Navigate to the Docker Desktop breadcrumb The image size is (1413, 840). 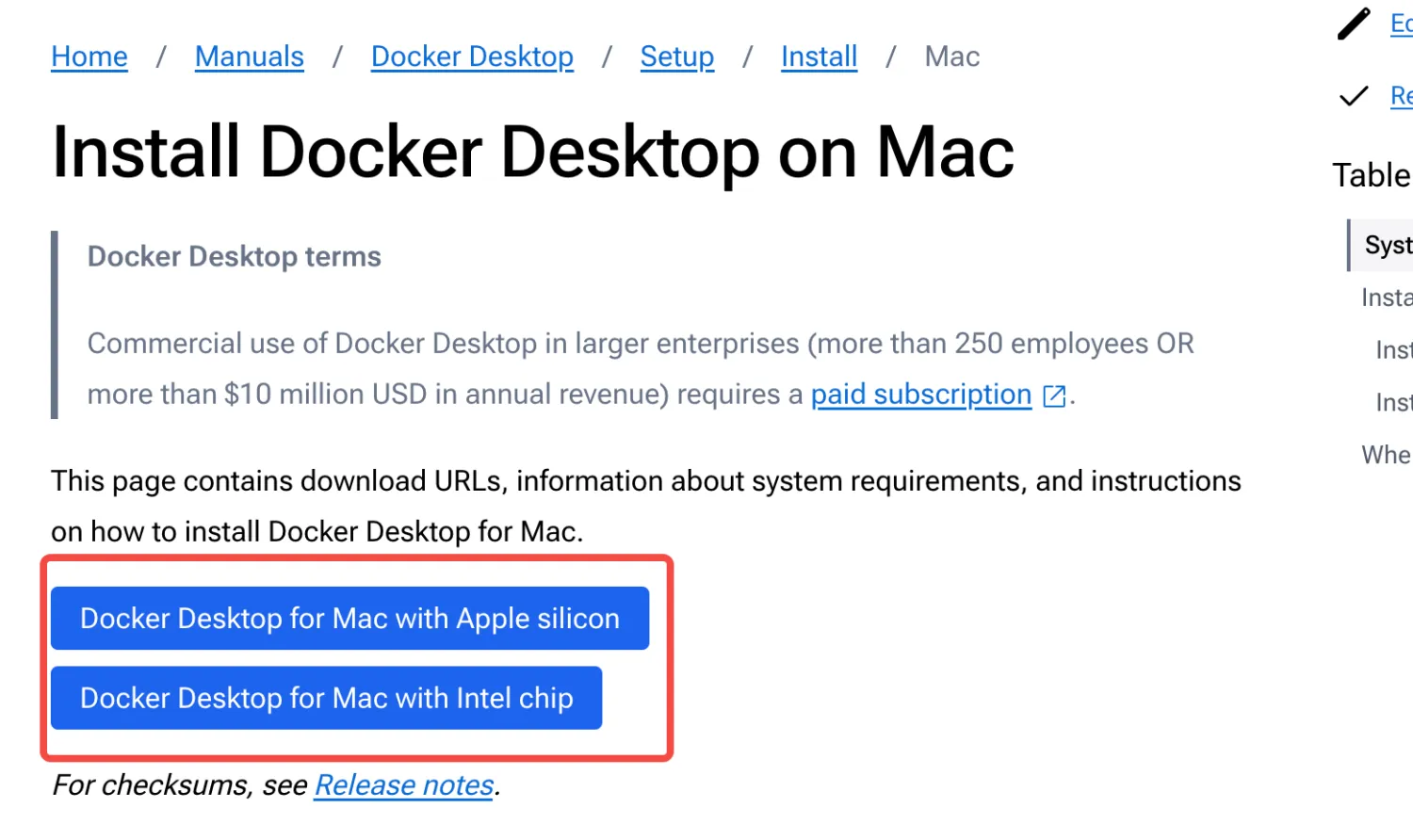click(472, 57)
